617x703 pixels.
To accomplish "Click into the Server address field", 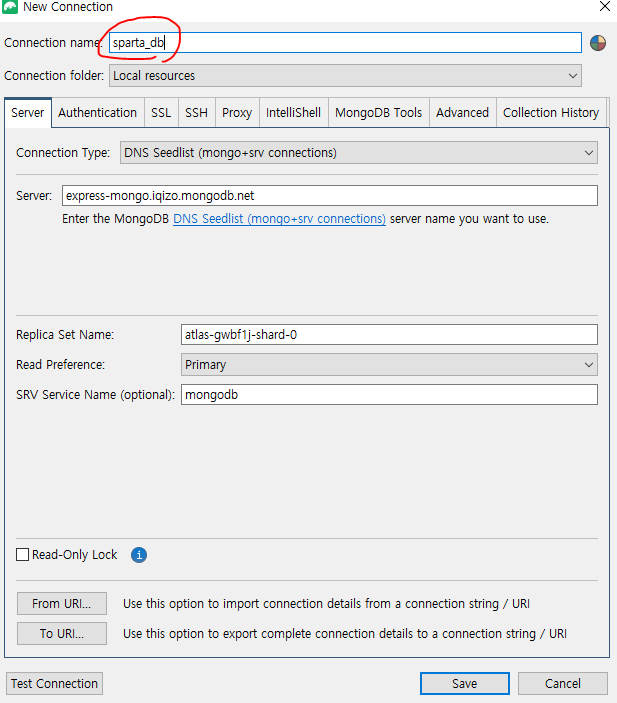I will click(330, 196).
